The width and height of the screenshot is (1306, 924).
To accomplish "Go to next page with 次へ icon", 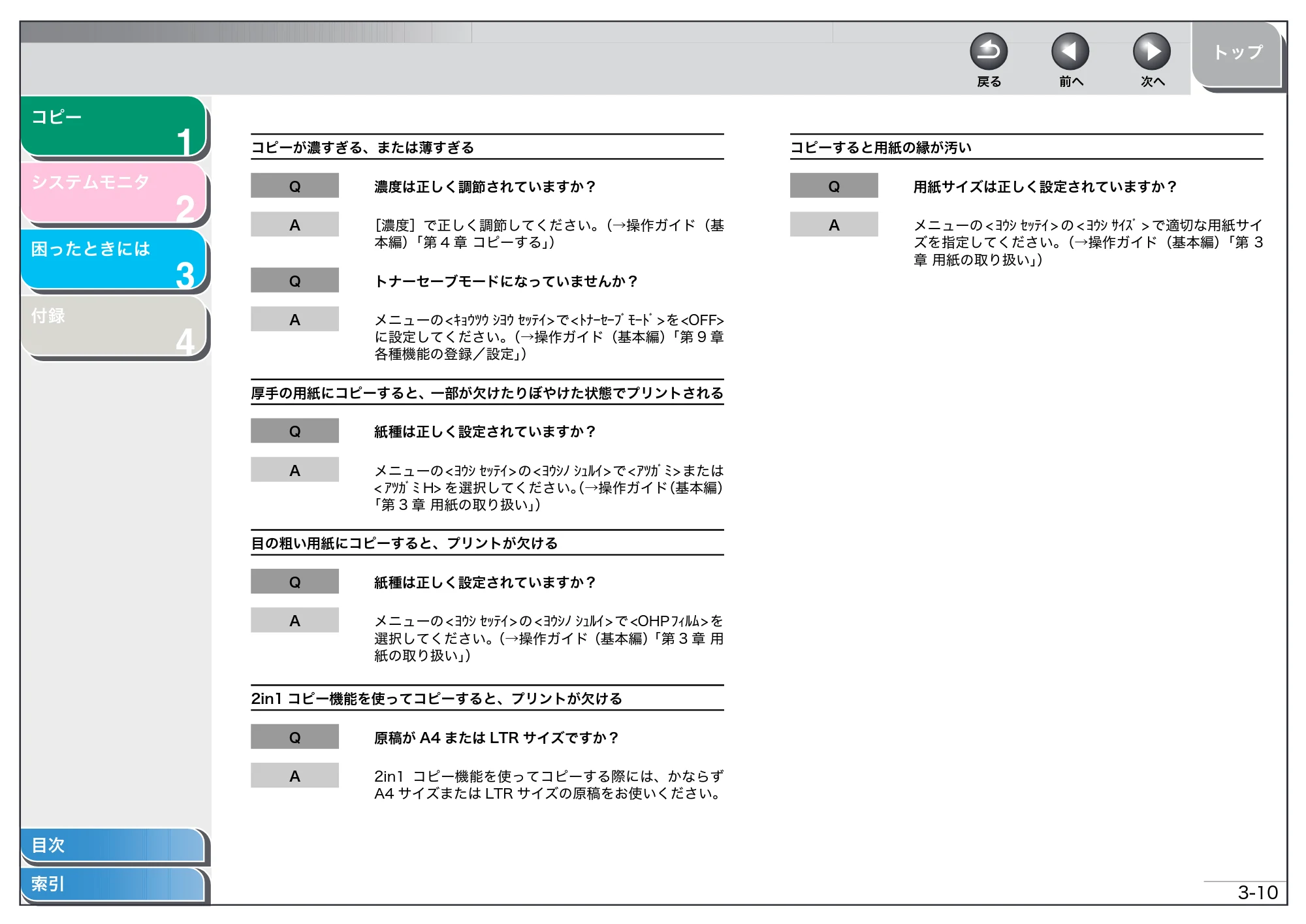I will point(1152,52).
